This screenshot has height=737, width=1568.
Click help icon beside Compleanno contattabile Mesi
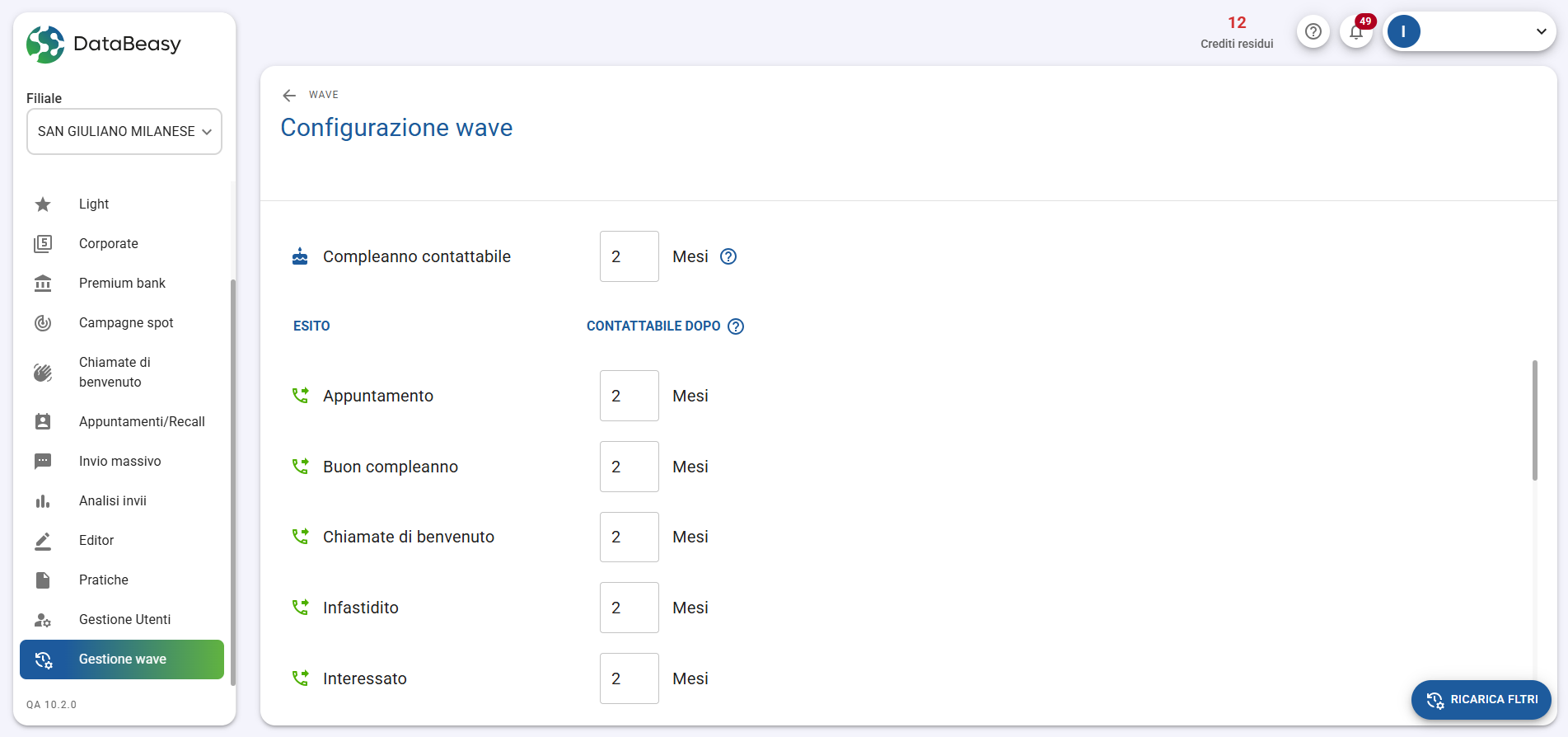(728, 256)
